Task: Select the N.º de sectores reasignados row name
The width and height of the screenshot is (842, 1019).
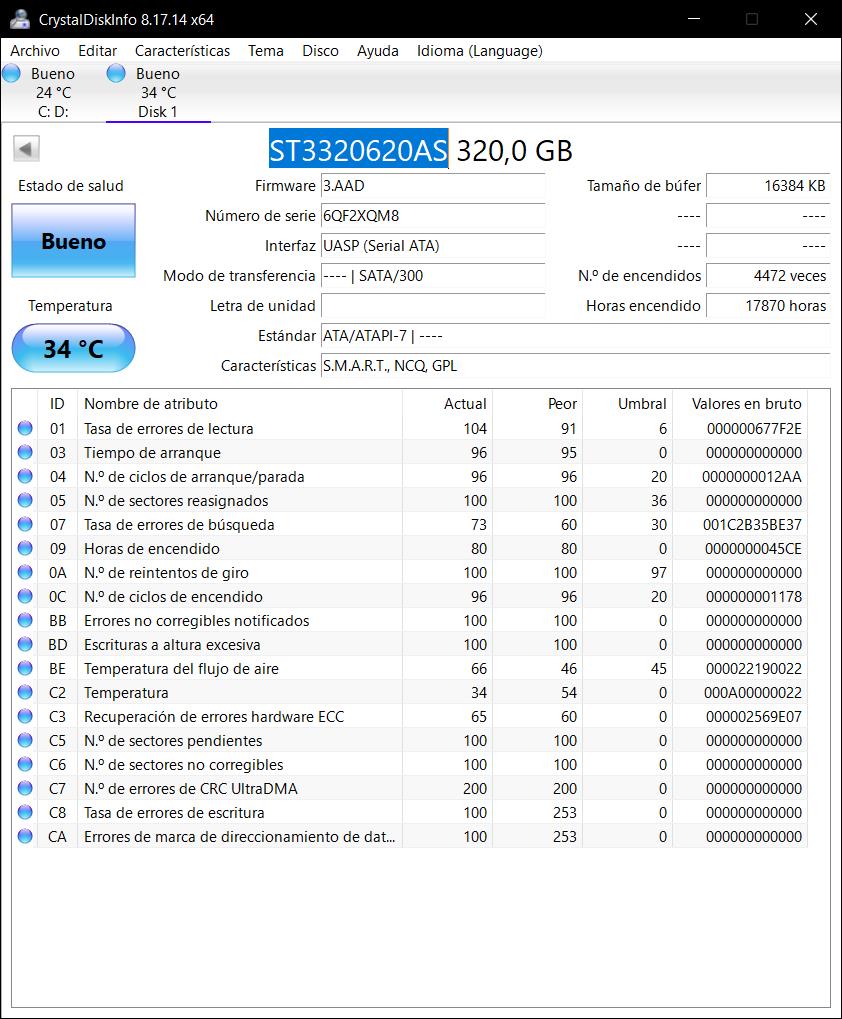Action: click(x=176, y=501)
